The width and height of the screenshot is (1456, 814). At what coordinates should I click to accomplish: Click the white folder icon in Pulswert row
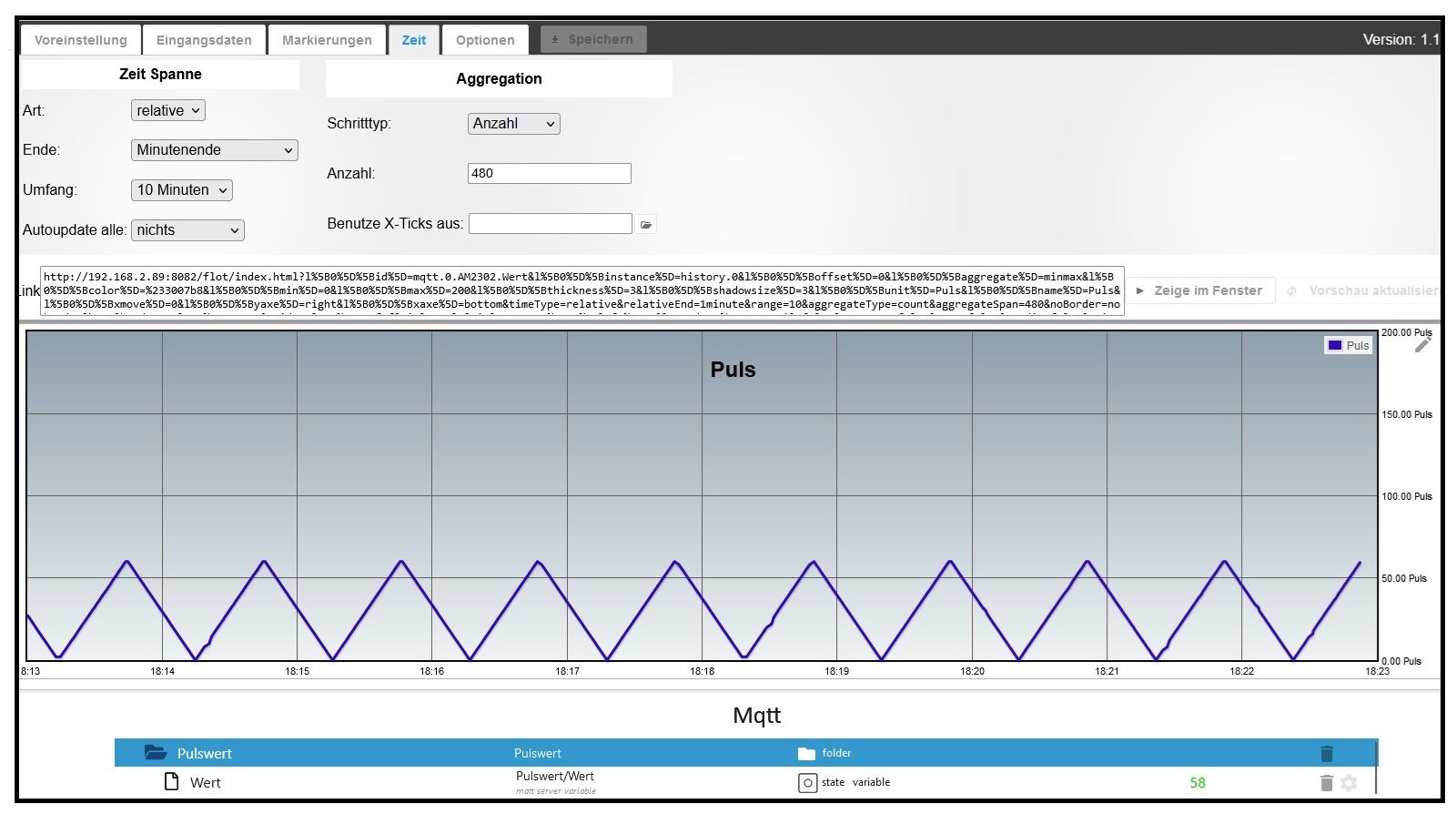coord(806,753)
